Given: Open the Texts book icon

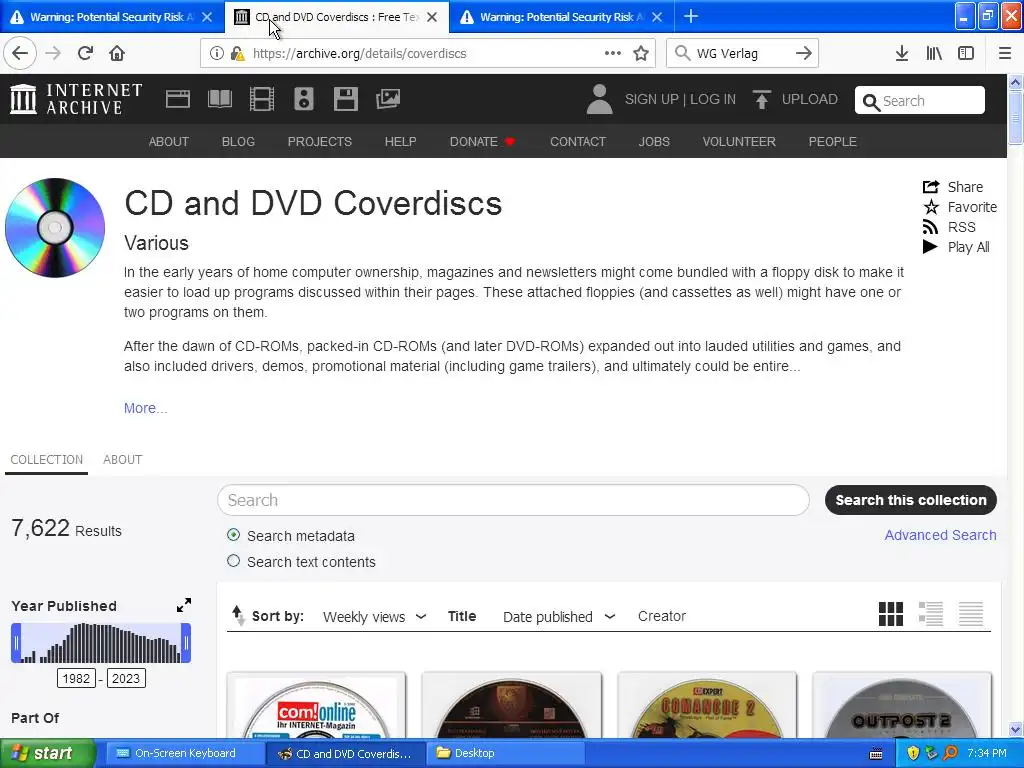Looking at the screenshot, I should pyautogui.click(x=219, y=99).
